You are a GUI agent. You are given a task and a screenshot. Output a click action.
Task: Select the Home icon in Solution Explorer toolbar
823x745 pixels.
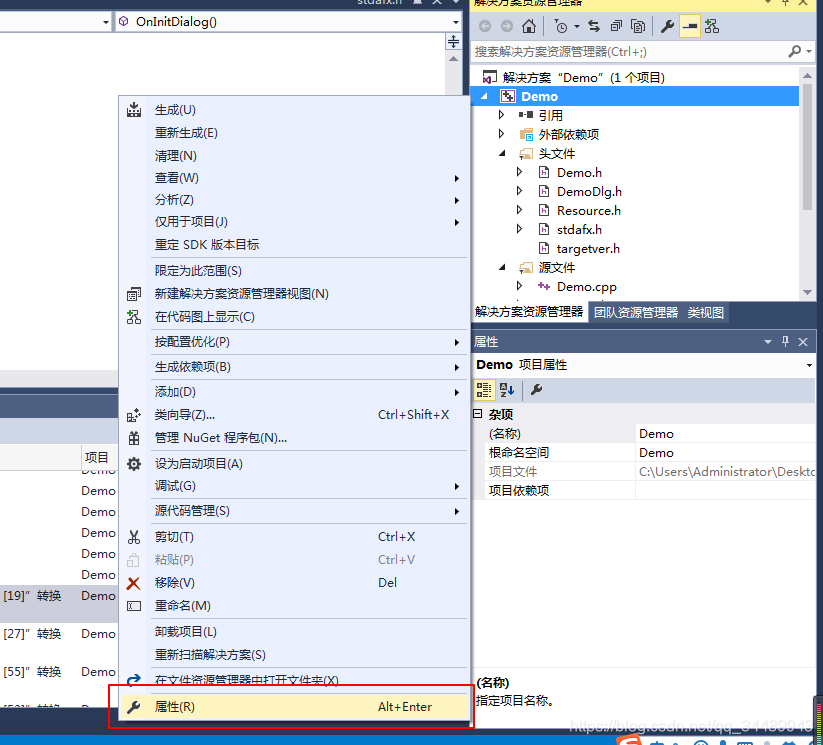tap(529, 27)
